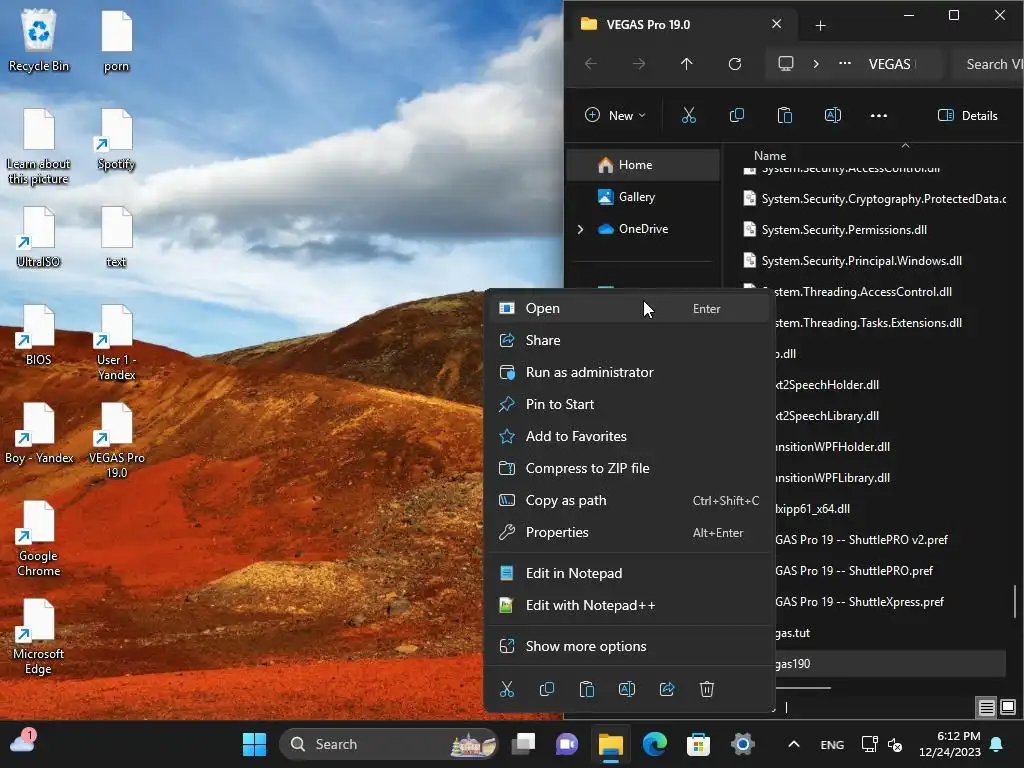Click the Delete trash icon in context menu
The image size is (1024, 768).
pos(707,689)
